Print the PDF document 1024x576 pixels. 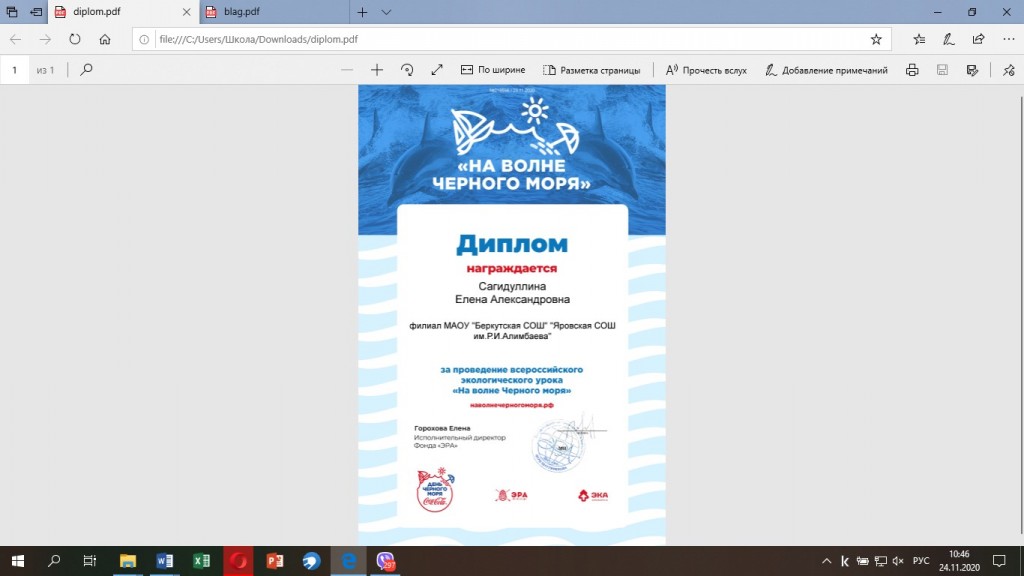pyautogui.click(x=912, y=70)
